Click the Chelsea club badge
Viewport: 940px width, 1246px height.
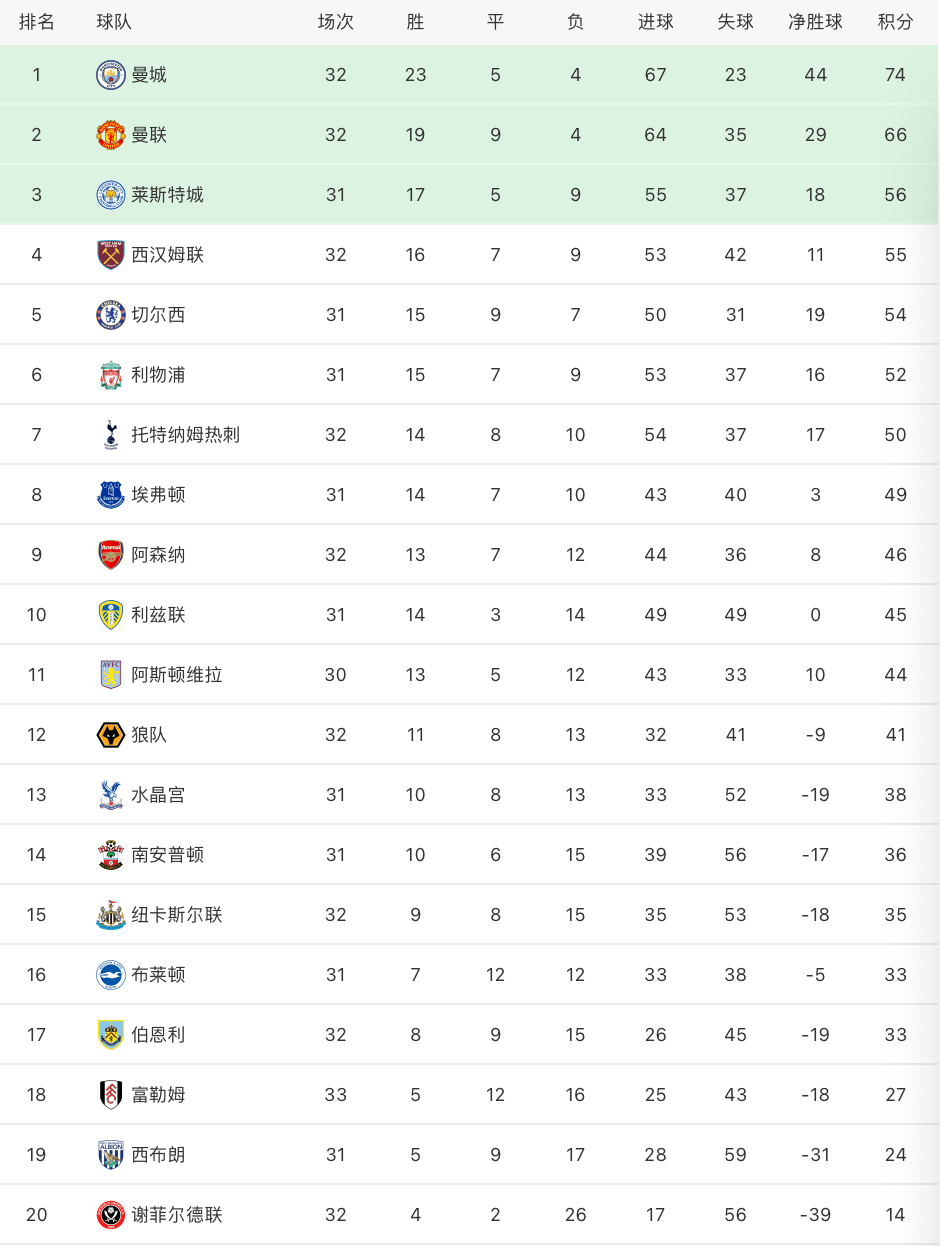[111, 315]
